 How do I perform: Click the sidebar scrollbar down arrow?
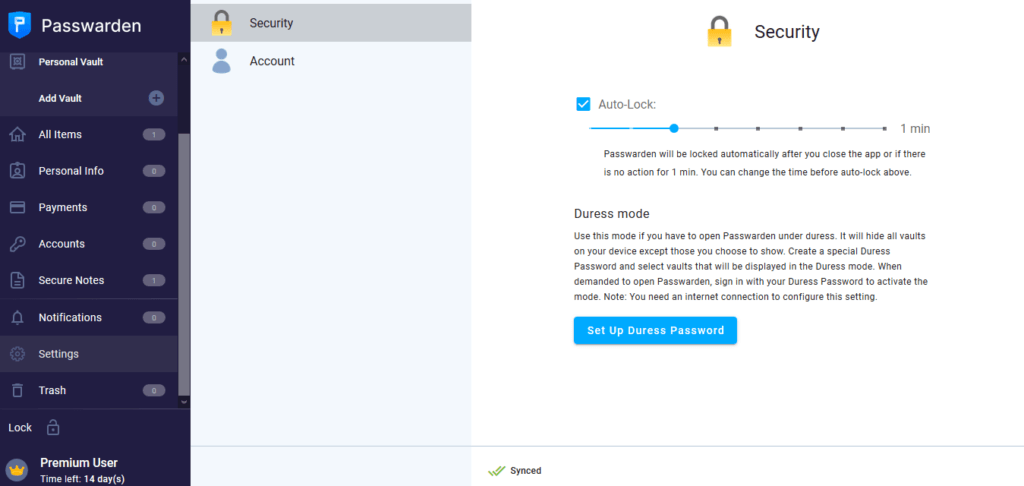(184, 402)
